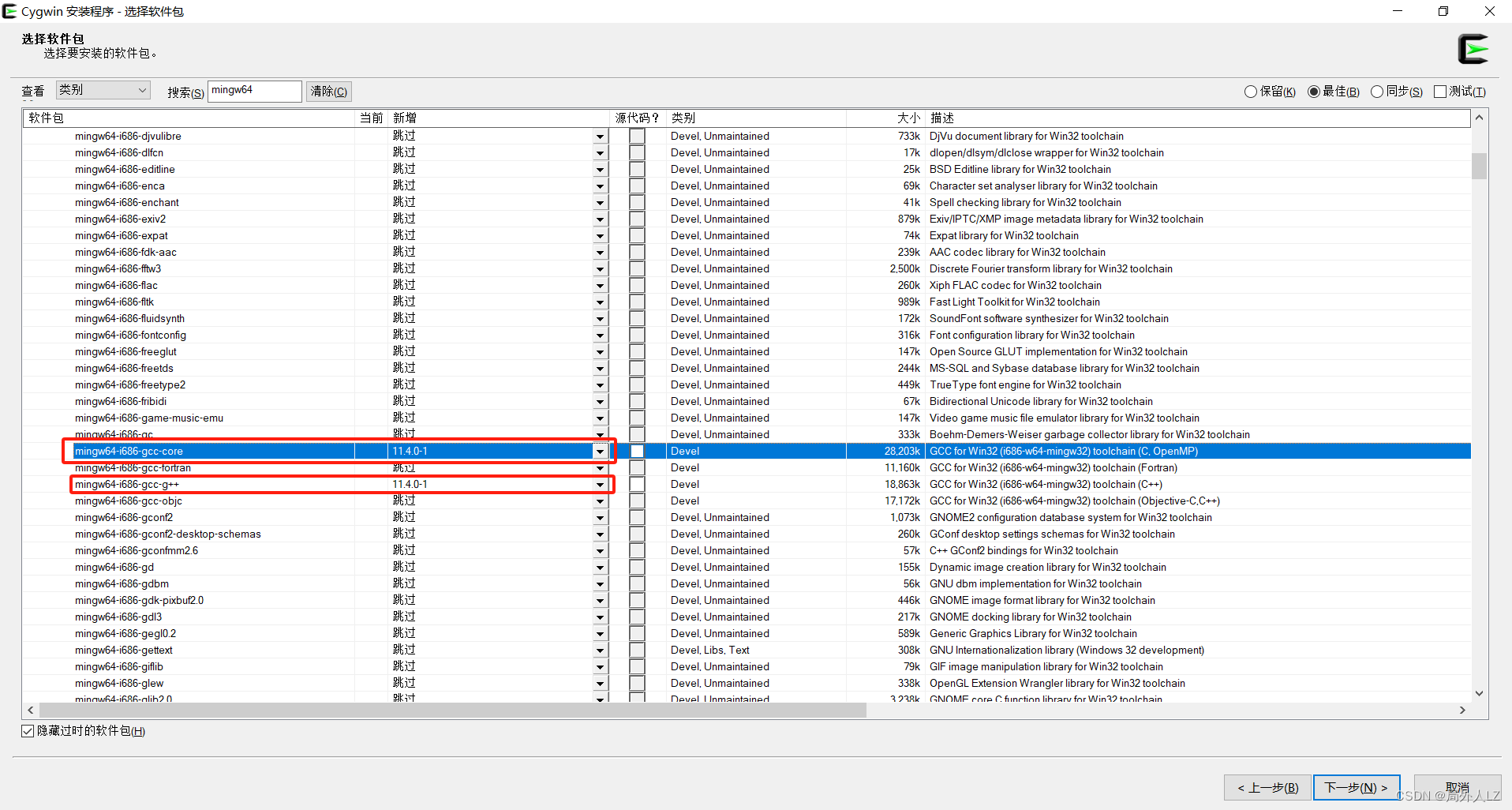Tick source checkbox for mingw64-i686-gcc-g++
This screenshot has height=810, width=1512.
point(637,485)
